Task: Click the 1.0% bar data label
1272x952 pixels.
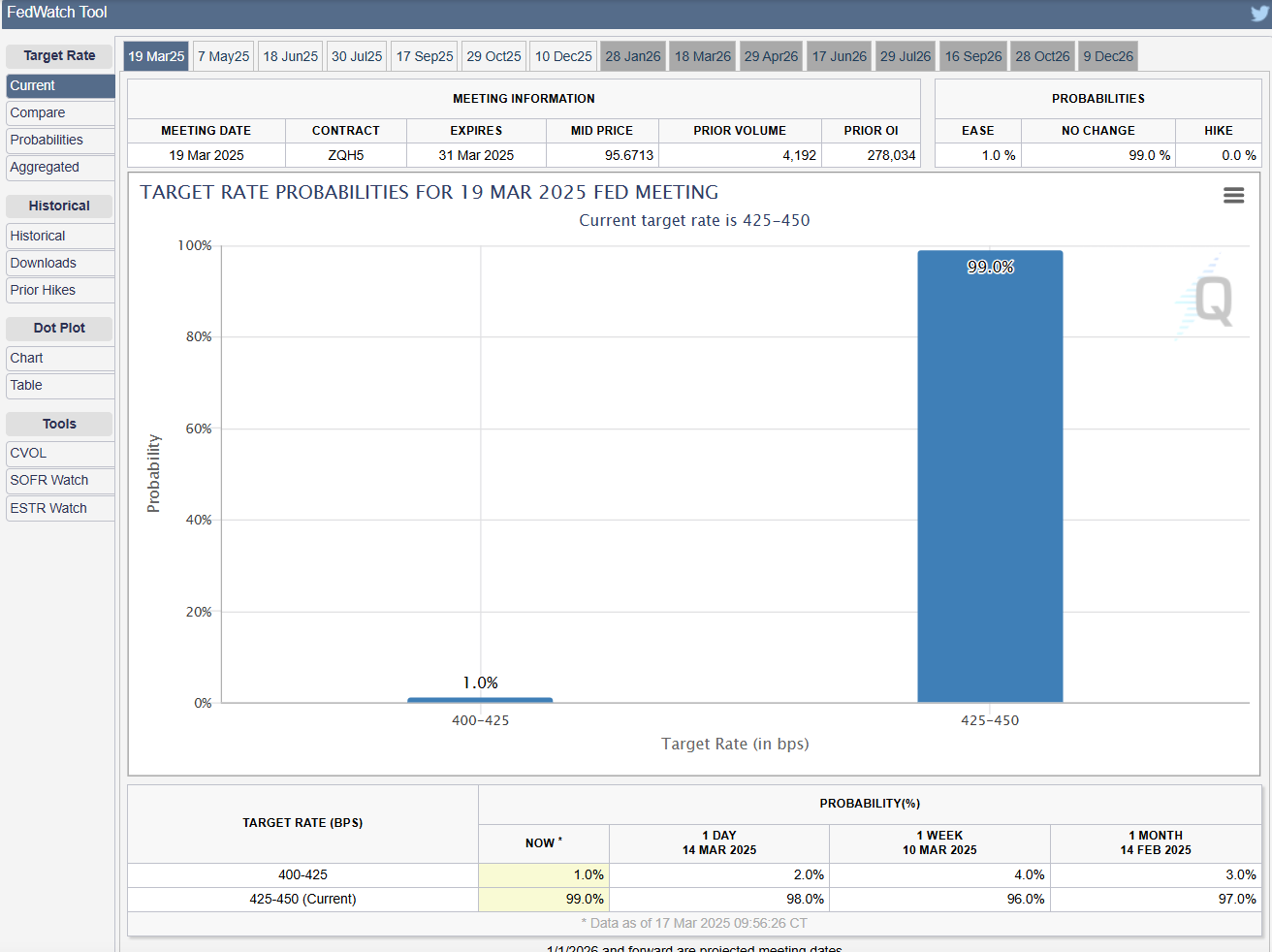Action: (480, 682)
